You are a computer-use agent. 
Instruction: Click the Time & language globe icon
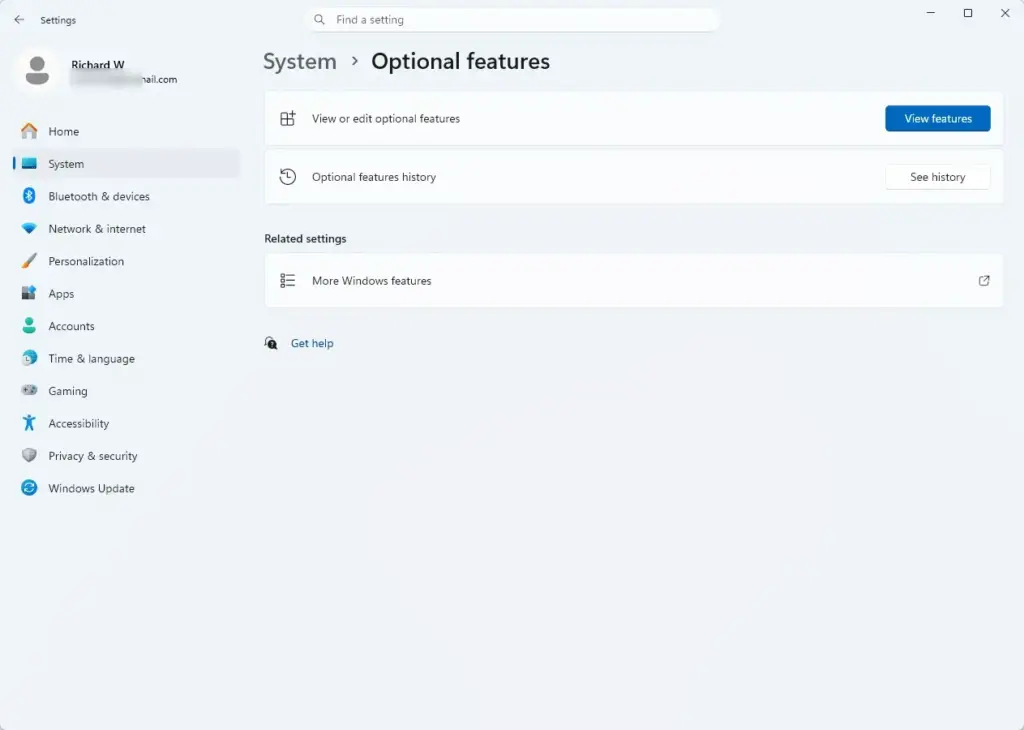coord(29,358)
